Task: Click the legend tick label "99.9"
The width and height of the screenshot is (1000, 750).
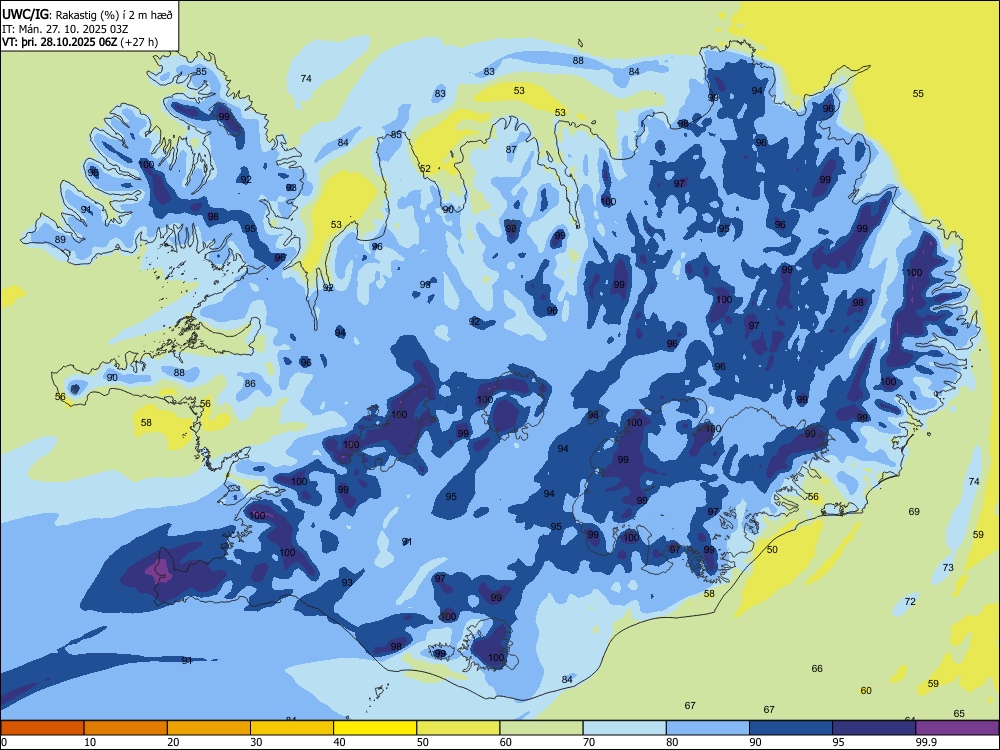Action: (x=926, y=742)
